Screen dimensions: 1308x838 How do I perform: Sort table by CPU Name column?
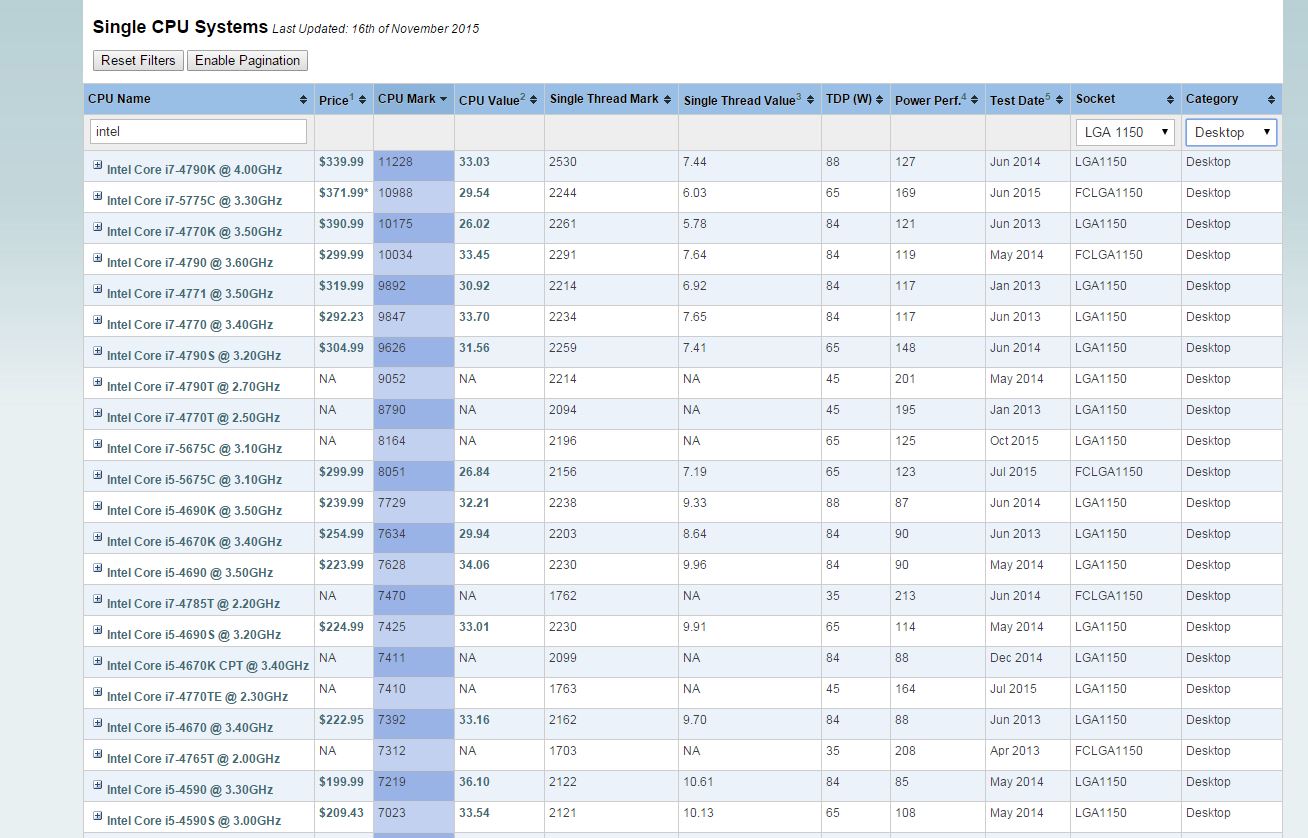(198, 99)
